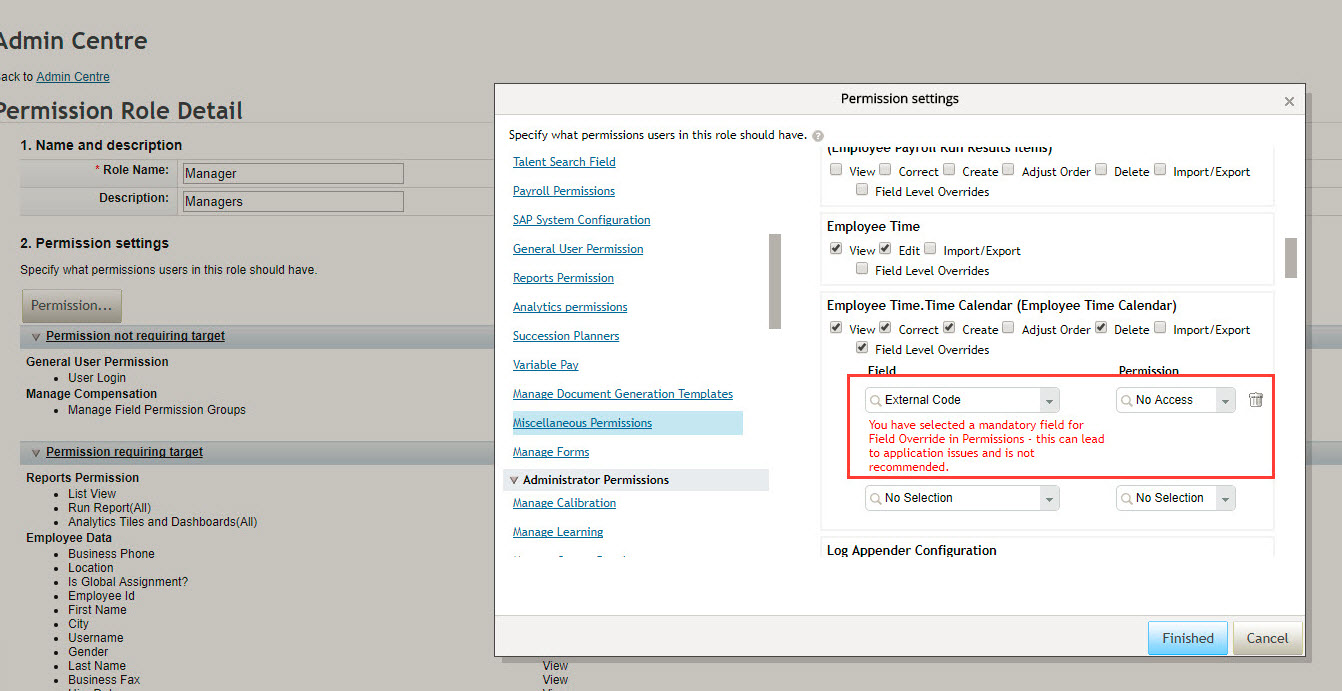Uncheck View in the Employee Time section
The width and height of the screenshot is (1342, 691).
(x=836, y=249)
